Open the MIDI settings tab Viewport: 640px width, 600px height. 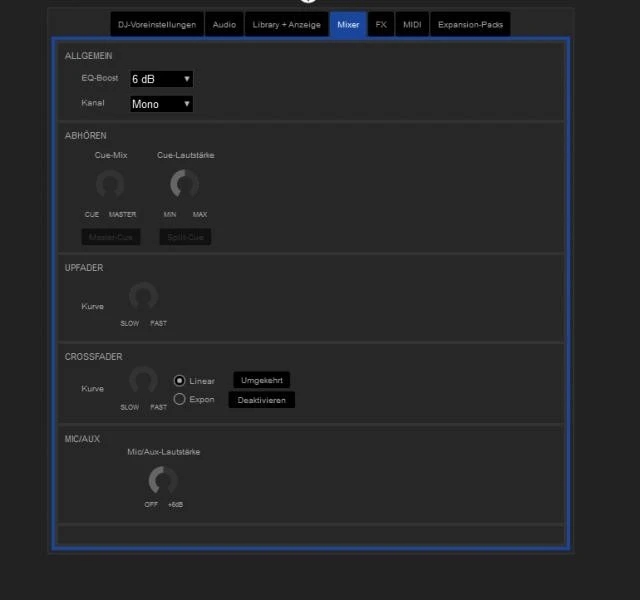click(x=412, y=24)
